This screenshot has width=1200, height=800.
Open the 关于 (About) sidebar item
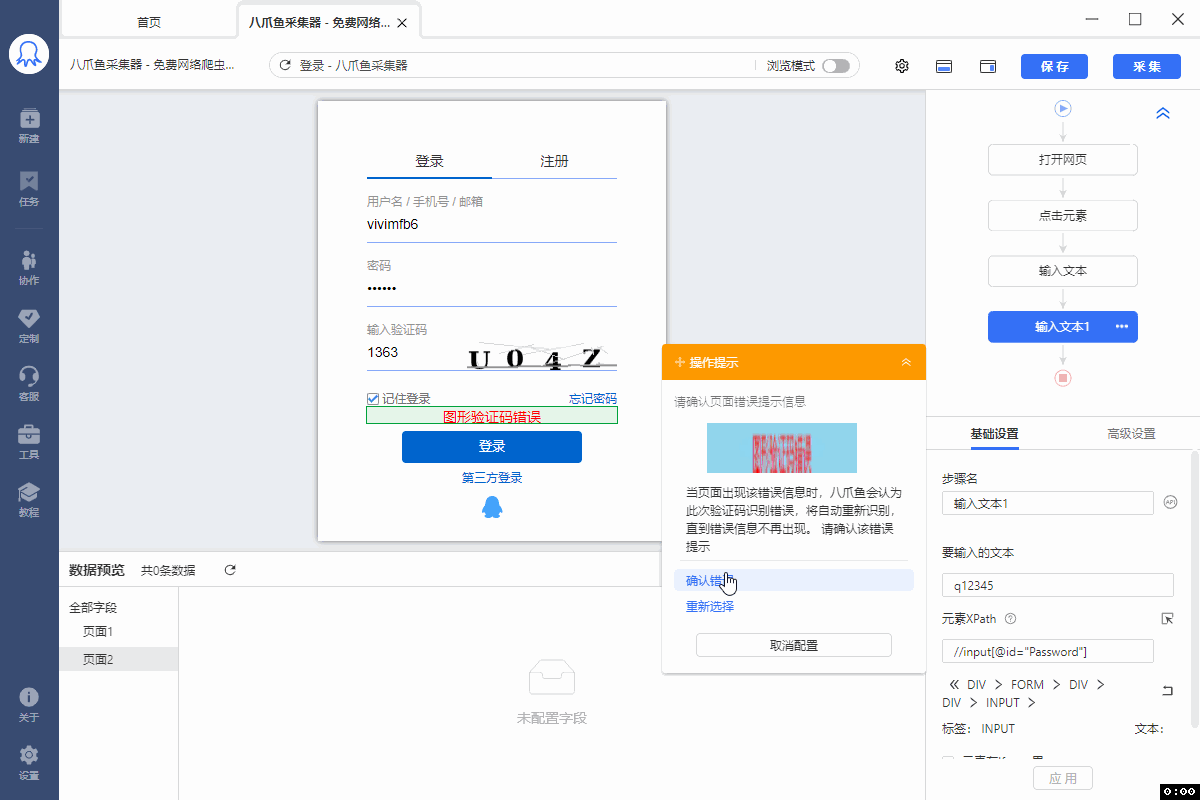click(x=29, y=704)
